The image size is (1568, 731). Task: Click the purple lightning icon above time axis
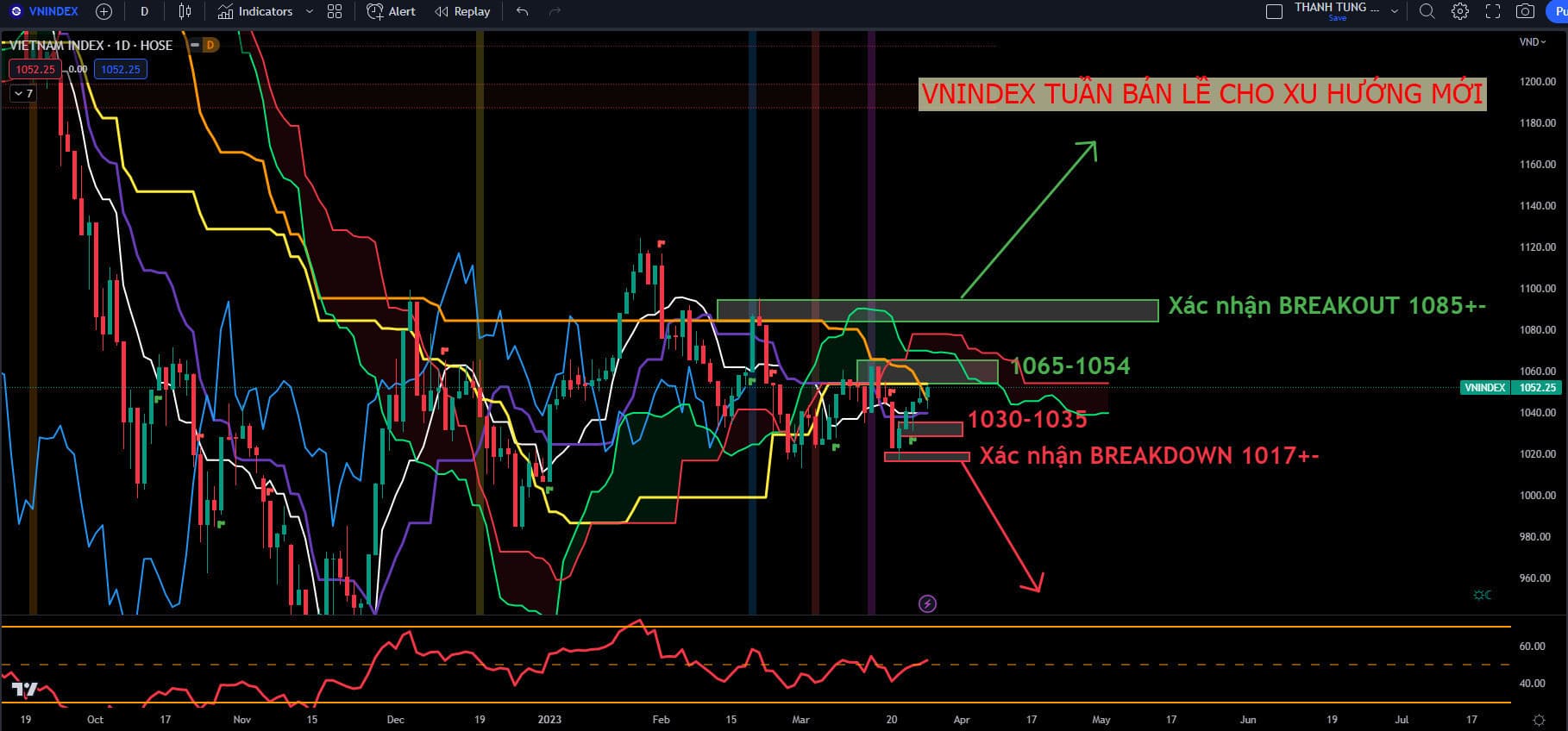pos(927,603)
